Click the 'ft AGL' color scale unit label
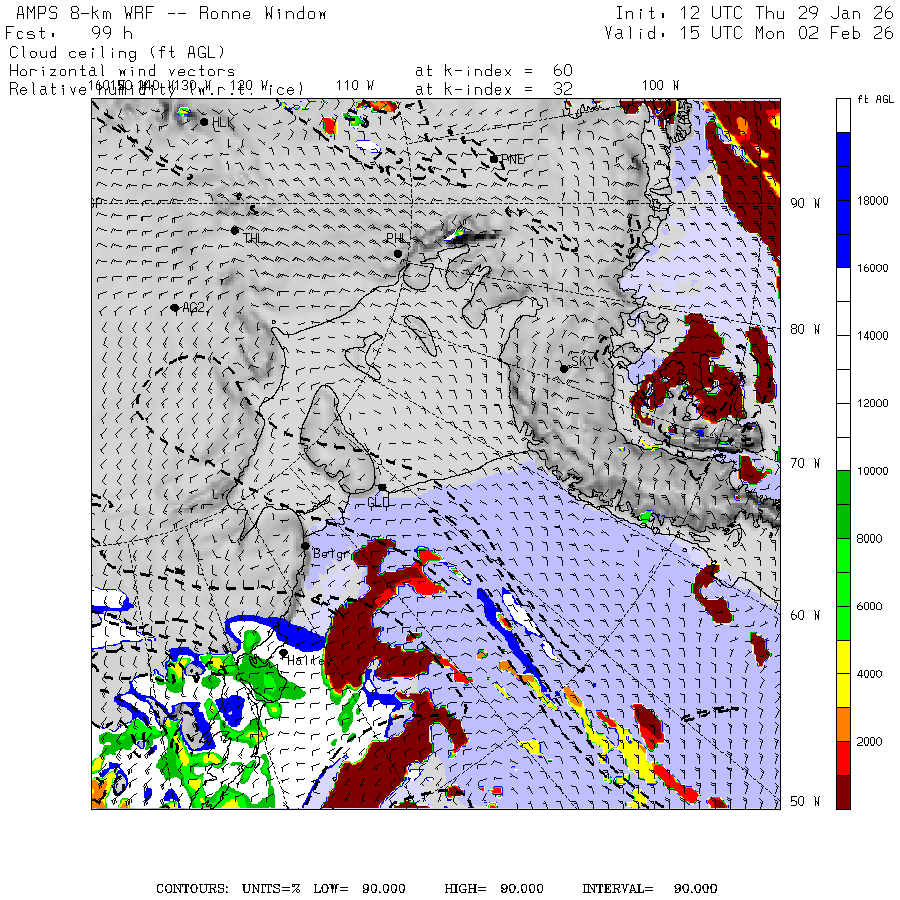 [x=875, y=99]
